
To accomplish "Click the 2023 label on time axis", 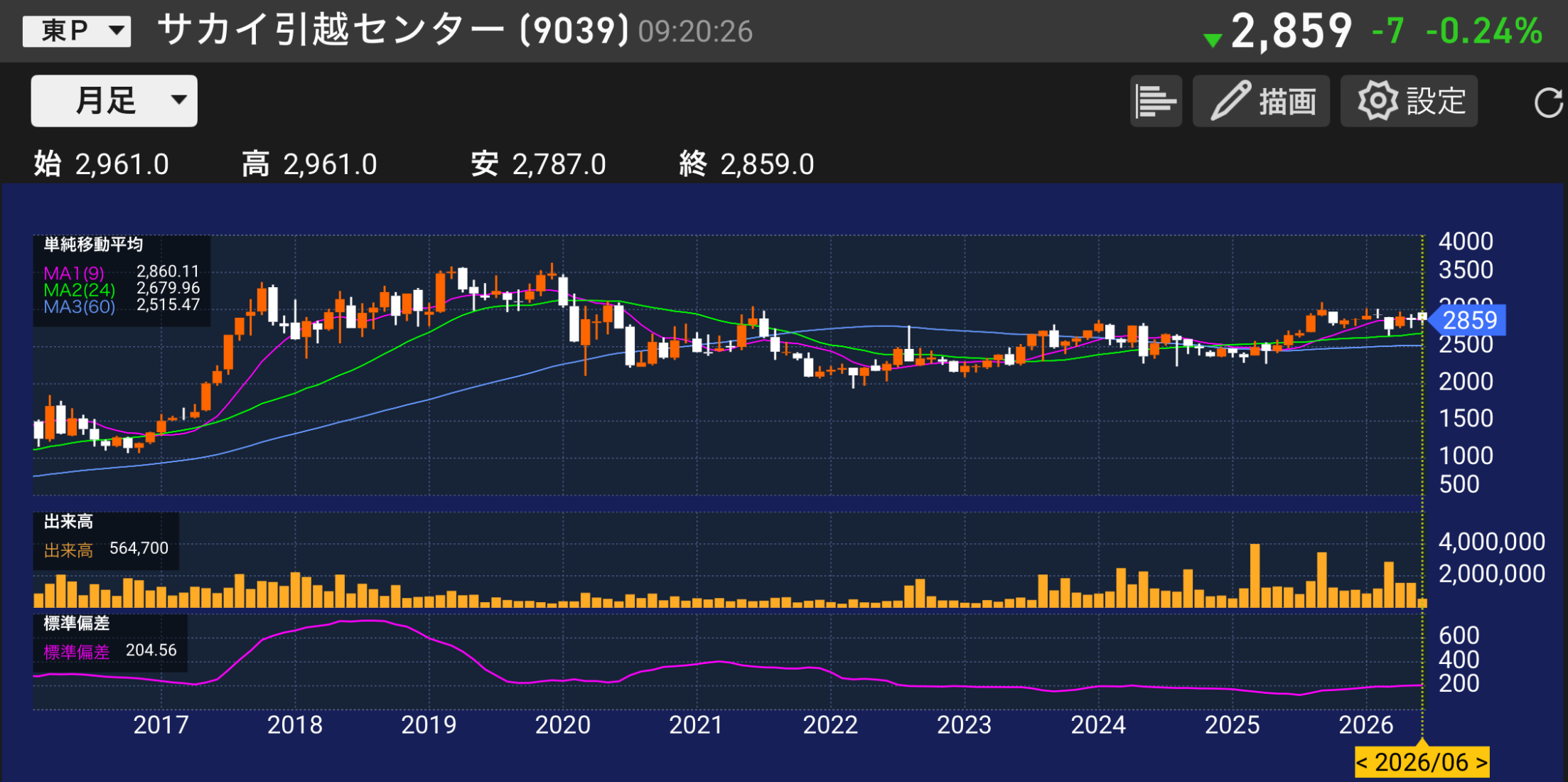I will 965,725.
